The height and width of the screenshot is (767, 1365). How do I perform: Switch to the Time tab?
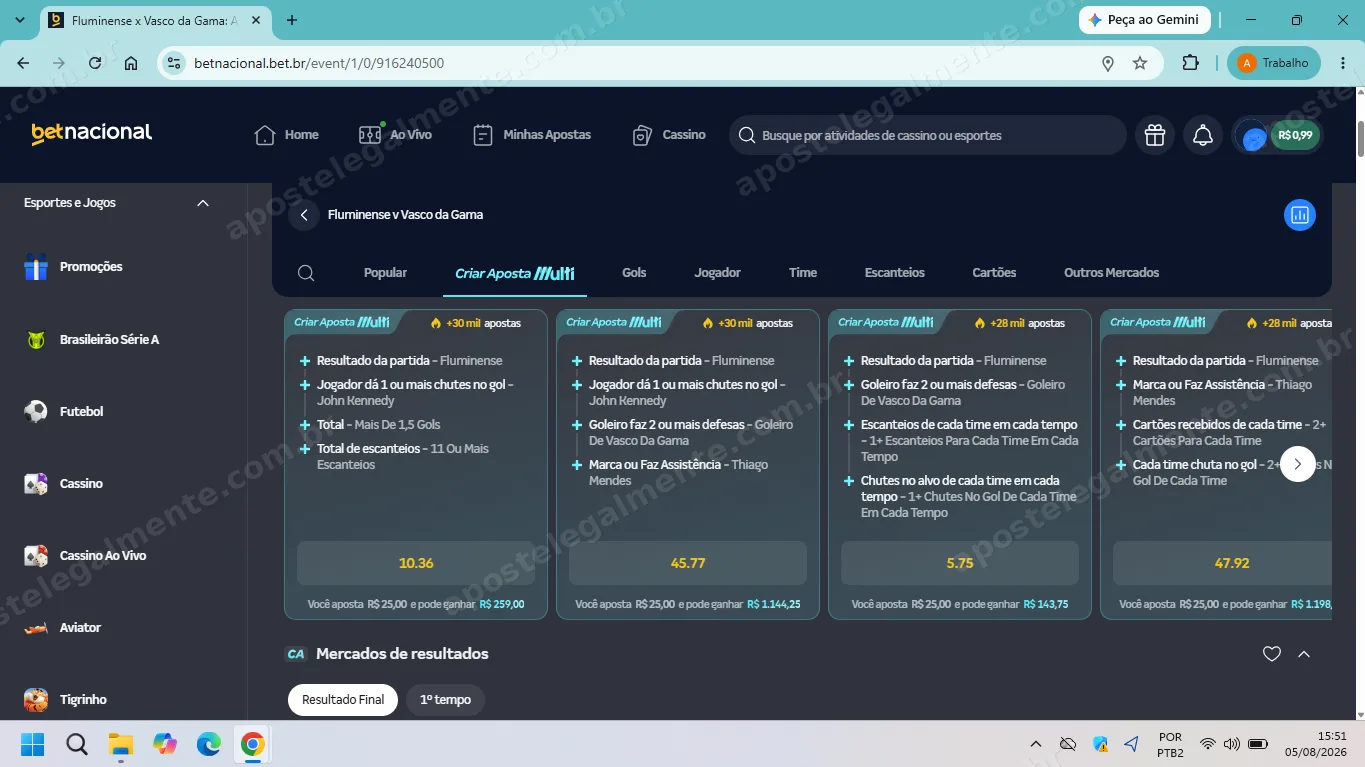pyautogui.click(x=803, y=273)
